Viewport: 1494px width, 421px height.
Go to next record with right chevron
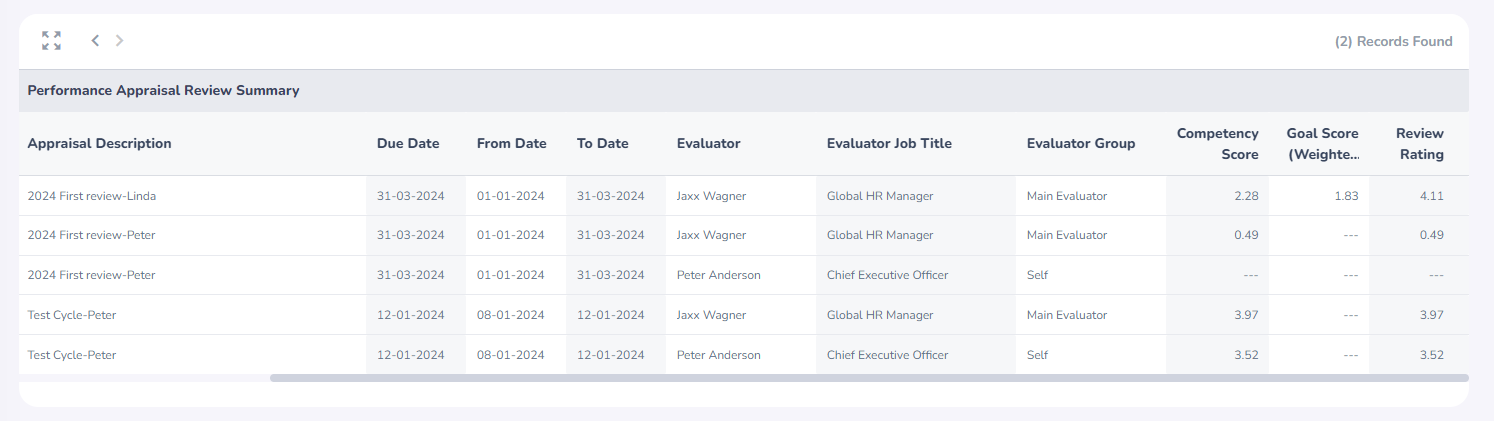click(x=120, y=41)
